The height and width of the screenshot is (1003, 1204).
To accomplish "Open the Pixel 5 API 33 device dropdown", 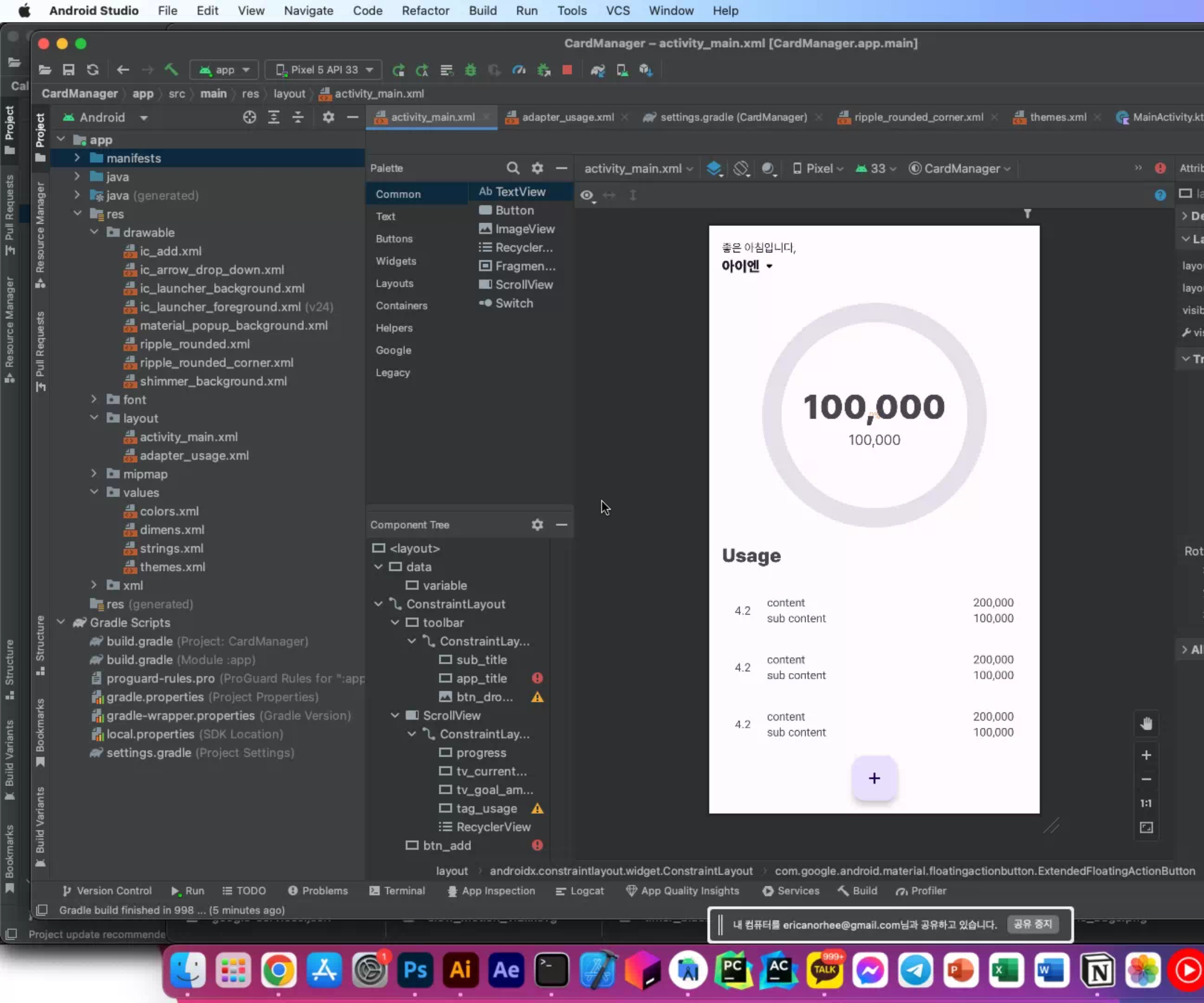I will (x=324, y=70).
